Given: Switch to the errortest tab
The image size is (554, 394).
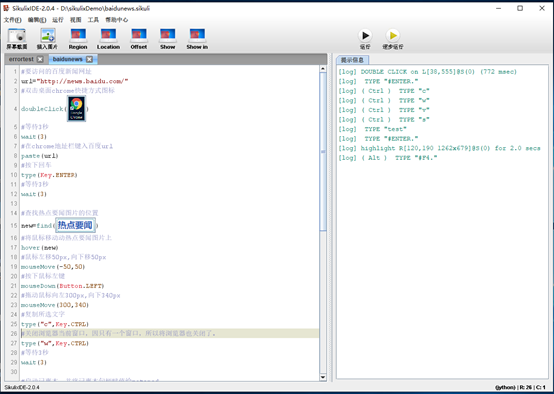Looking at the screenshot, I should point(21,59).
